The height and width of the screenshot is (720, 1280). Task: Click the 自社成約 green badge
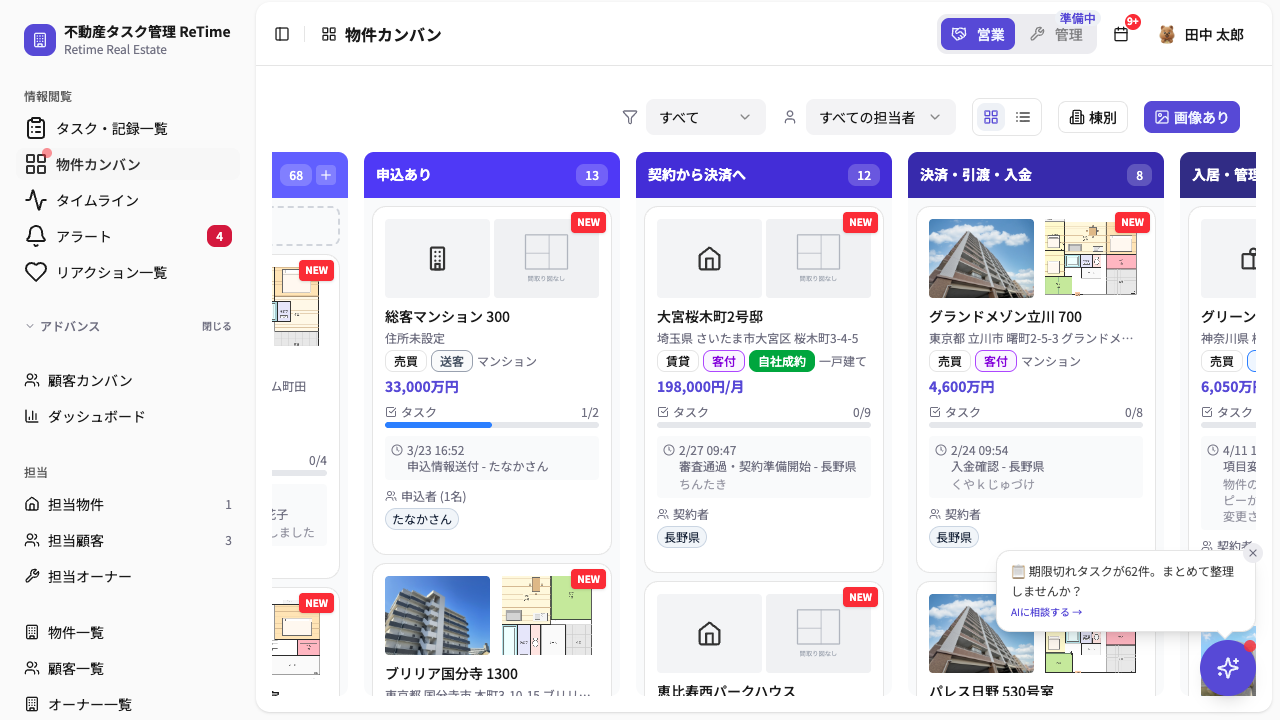(782, 361)
